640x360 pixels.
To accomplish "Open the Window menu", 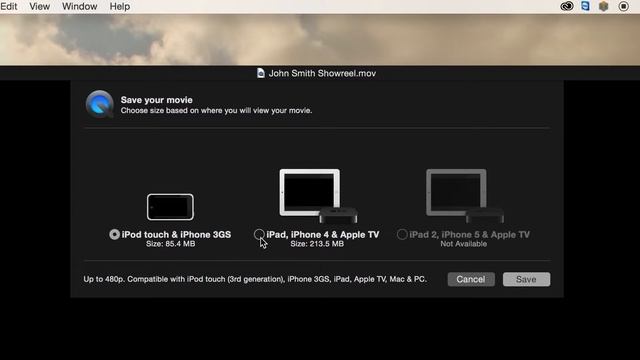I will click(x=80, y=7).
